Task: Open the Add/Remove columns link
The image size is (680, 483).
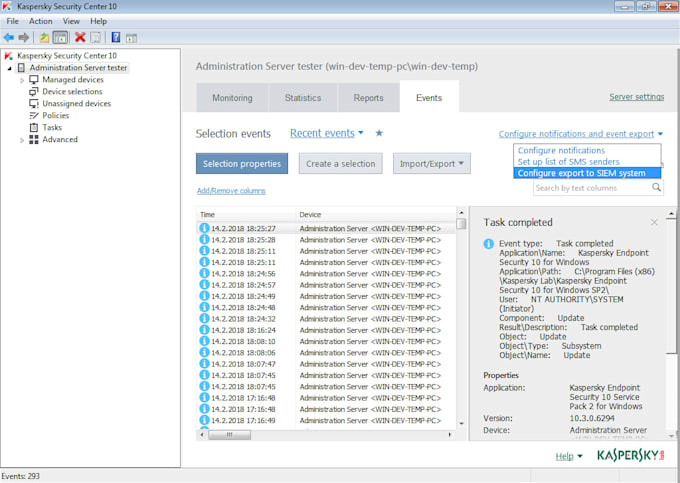Action: [231, 191]
